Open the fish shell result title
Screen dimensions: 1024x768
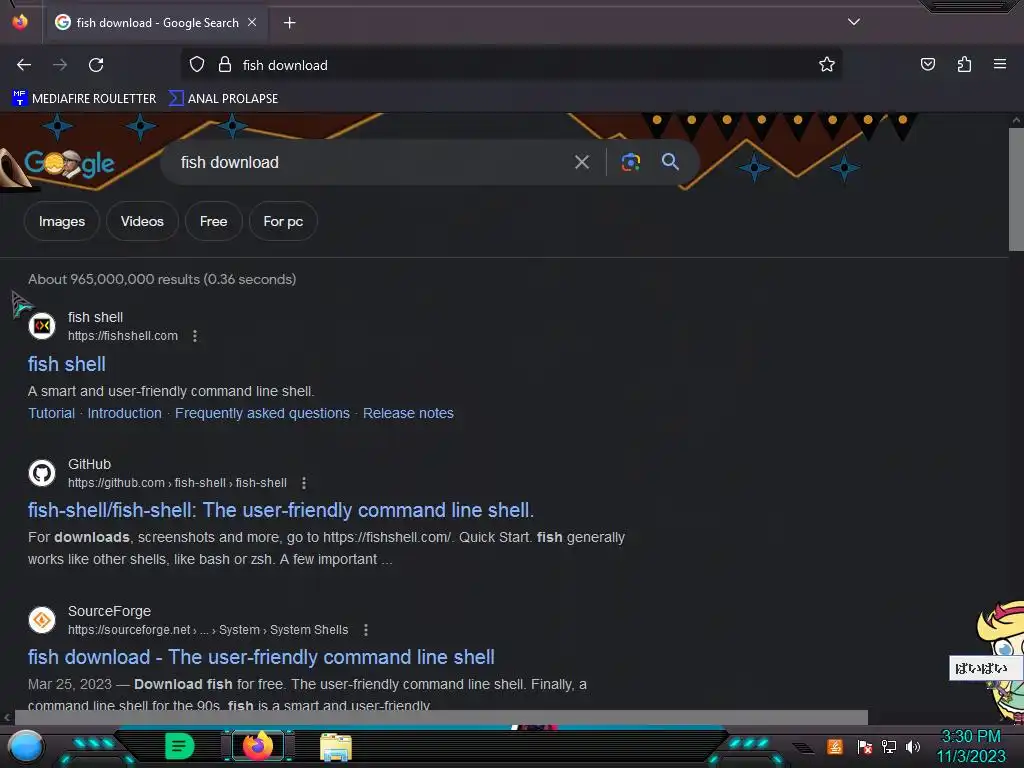click(x=67, y=364)
